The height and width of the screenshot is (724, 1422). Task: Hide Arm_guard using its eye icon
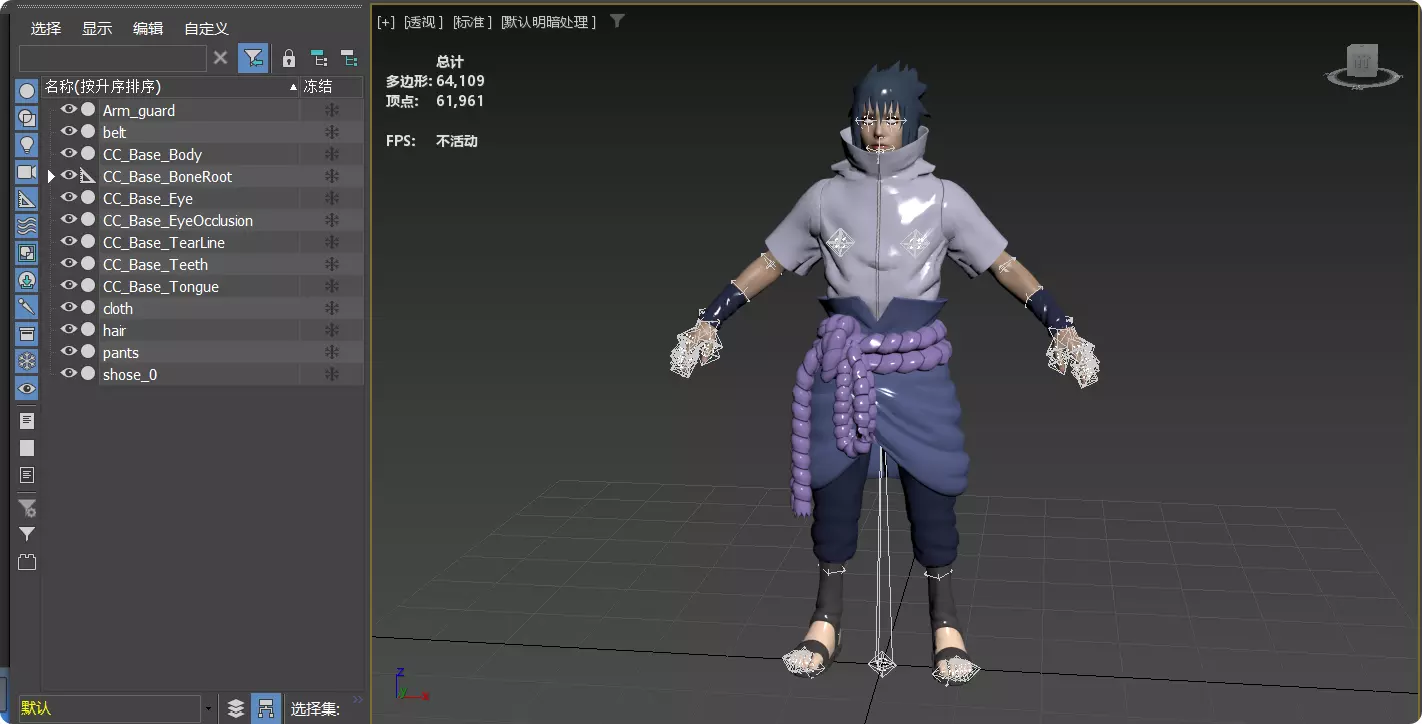point(68,110)
